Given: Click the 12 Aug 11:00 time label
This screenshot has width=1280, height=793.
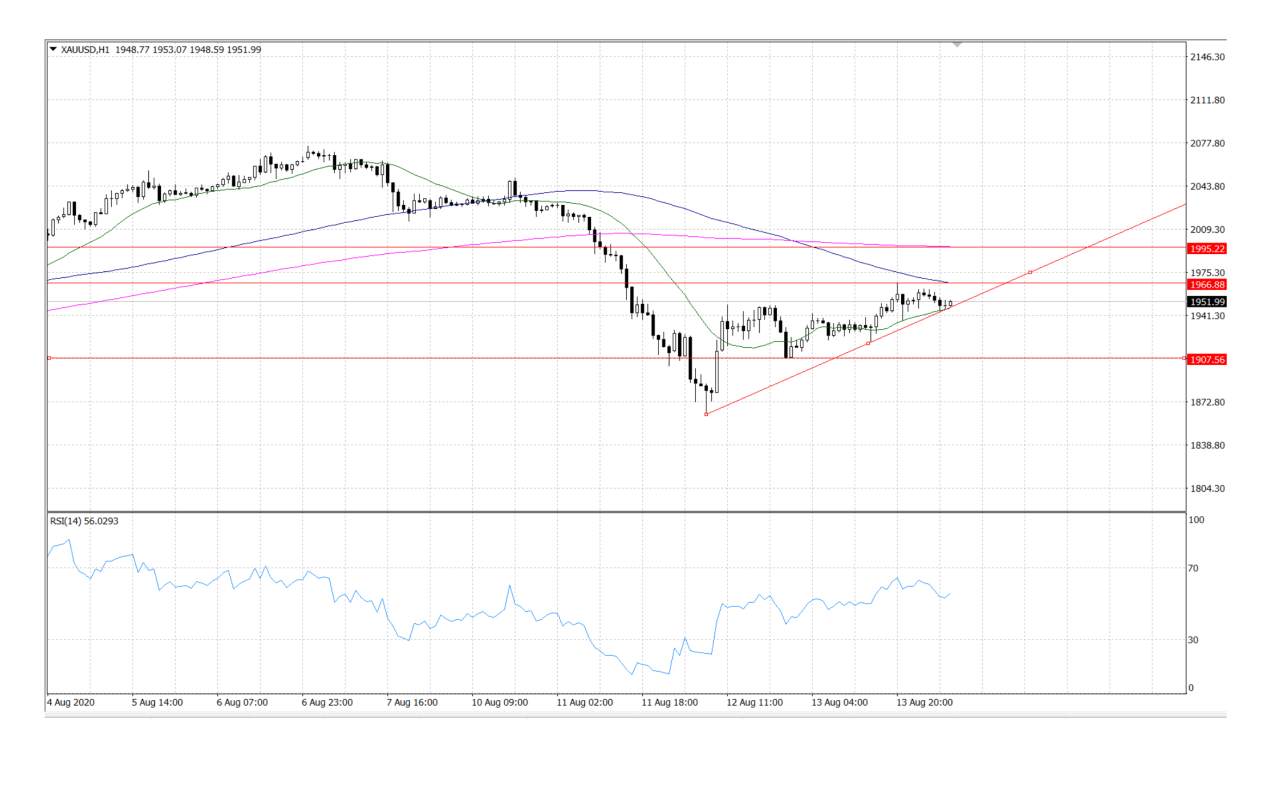Looking at the screenshot, I should coord(755,702).
